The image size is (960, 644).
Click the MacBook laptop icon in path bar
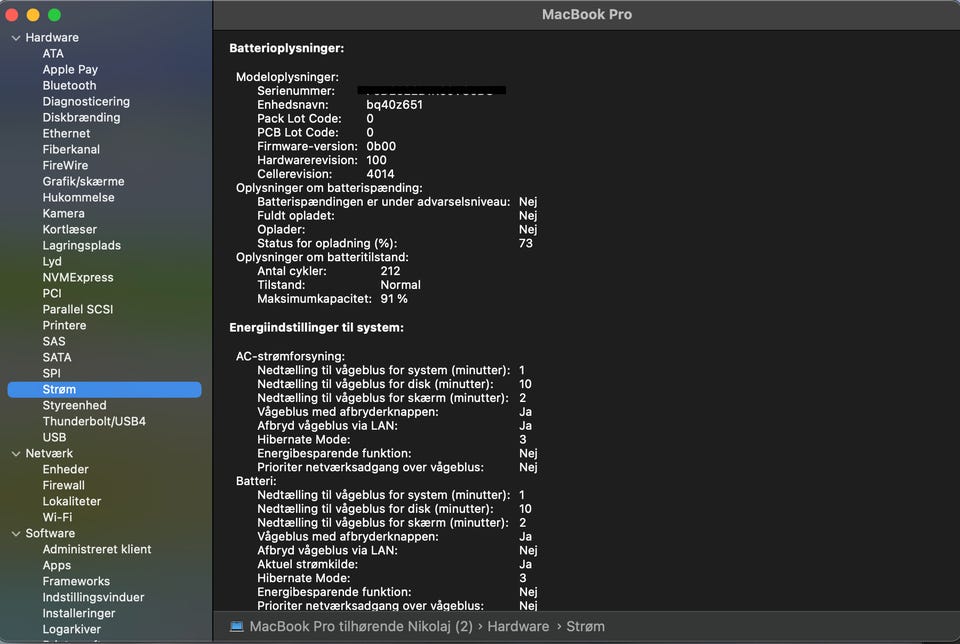pyautogui.click(x=236, y=626)
